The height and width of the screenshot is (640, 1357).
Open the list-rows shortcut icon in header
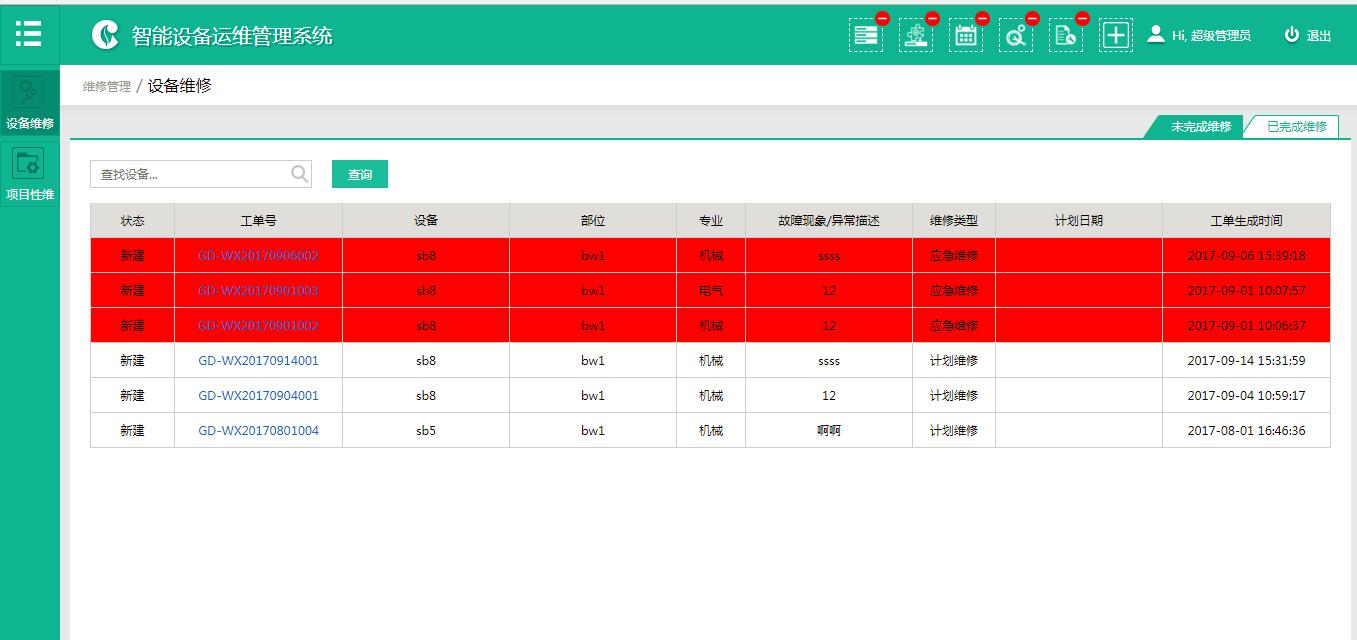(866, 35)
